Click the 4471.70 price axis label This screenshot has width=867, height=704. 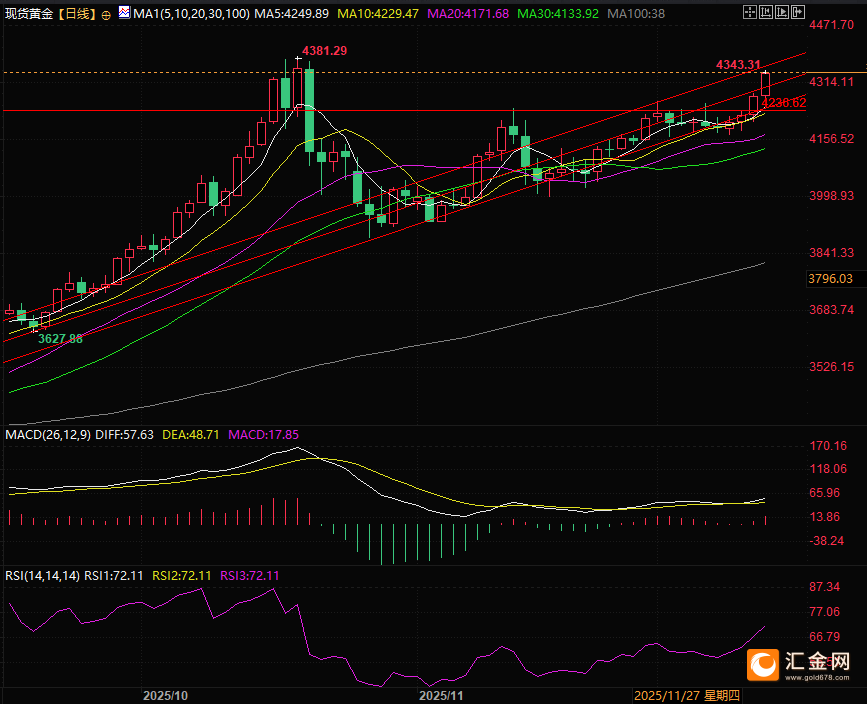tap(831, 24)
